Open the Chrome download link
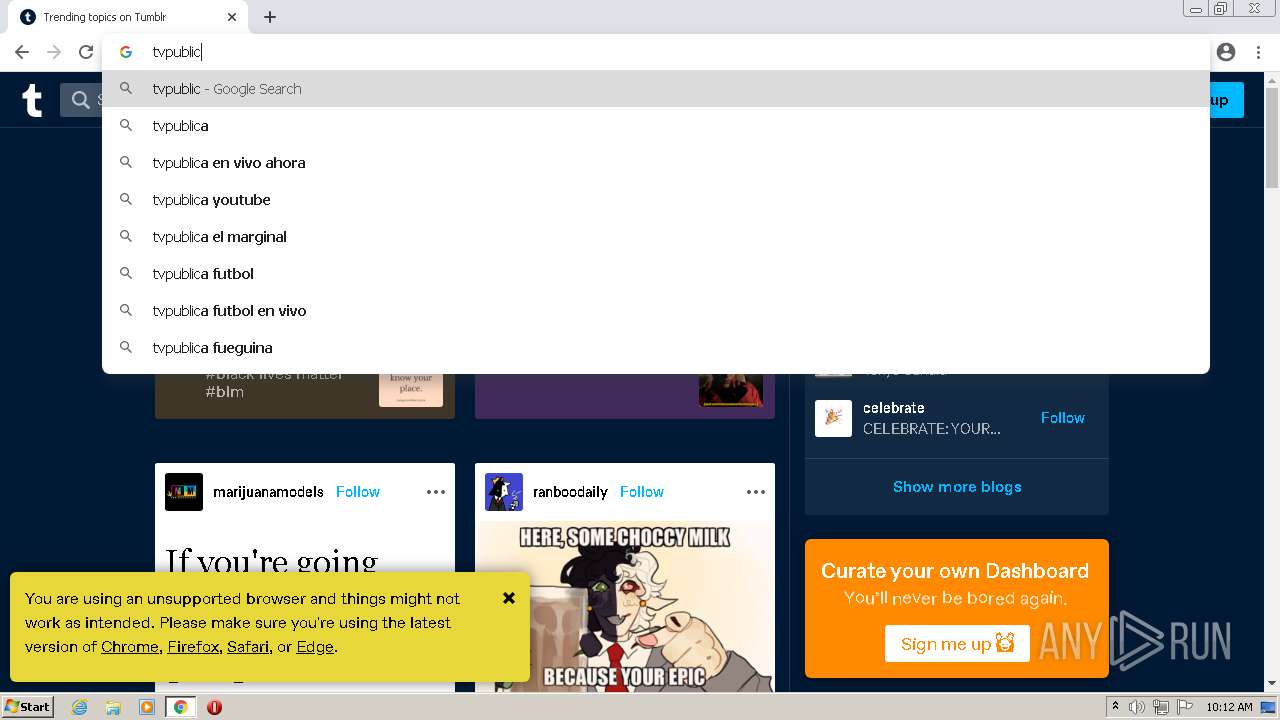Viewport: 1280px width, 720px height. point(129,647)
